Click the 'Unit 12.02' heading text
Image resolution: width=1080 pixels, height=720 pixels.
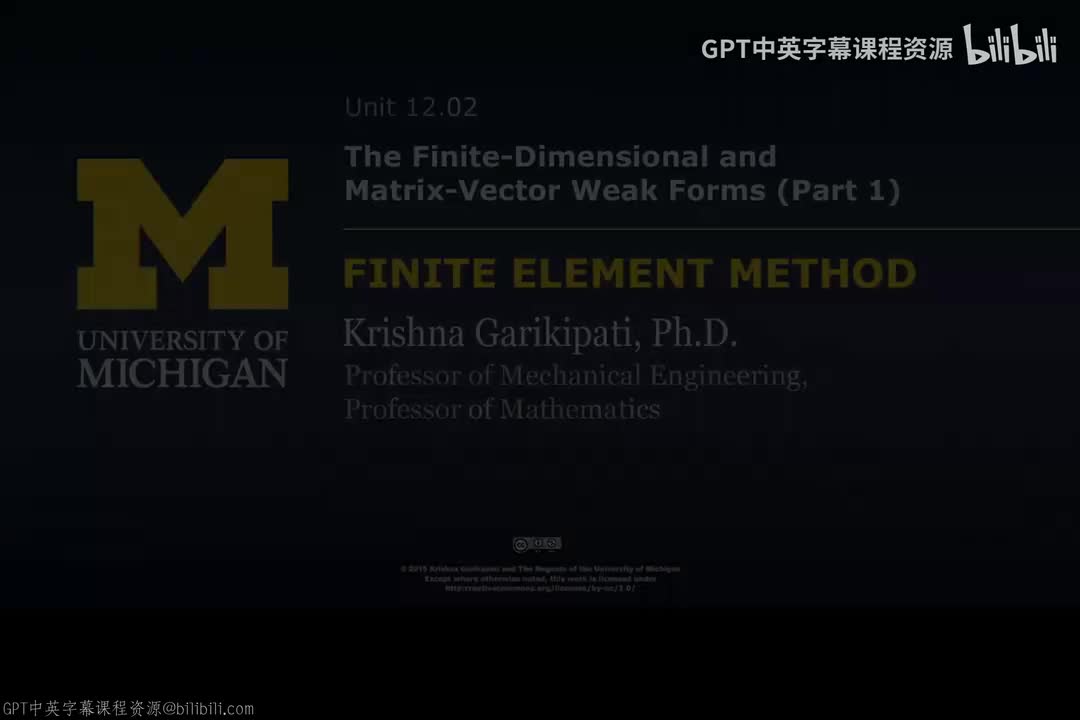coord(411,107)
